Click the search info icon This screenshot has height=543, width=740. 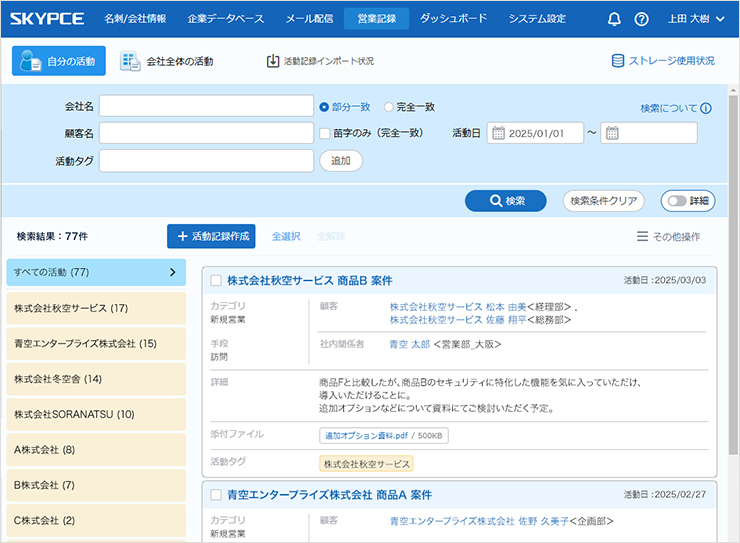706,108
